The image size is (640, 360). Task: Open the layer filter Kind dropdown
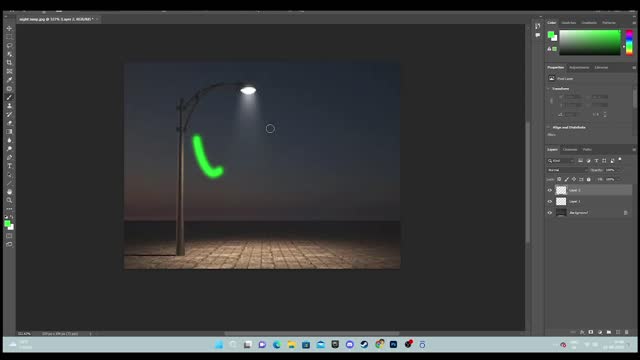click(x=561, y=161)
